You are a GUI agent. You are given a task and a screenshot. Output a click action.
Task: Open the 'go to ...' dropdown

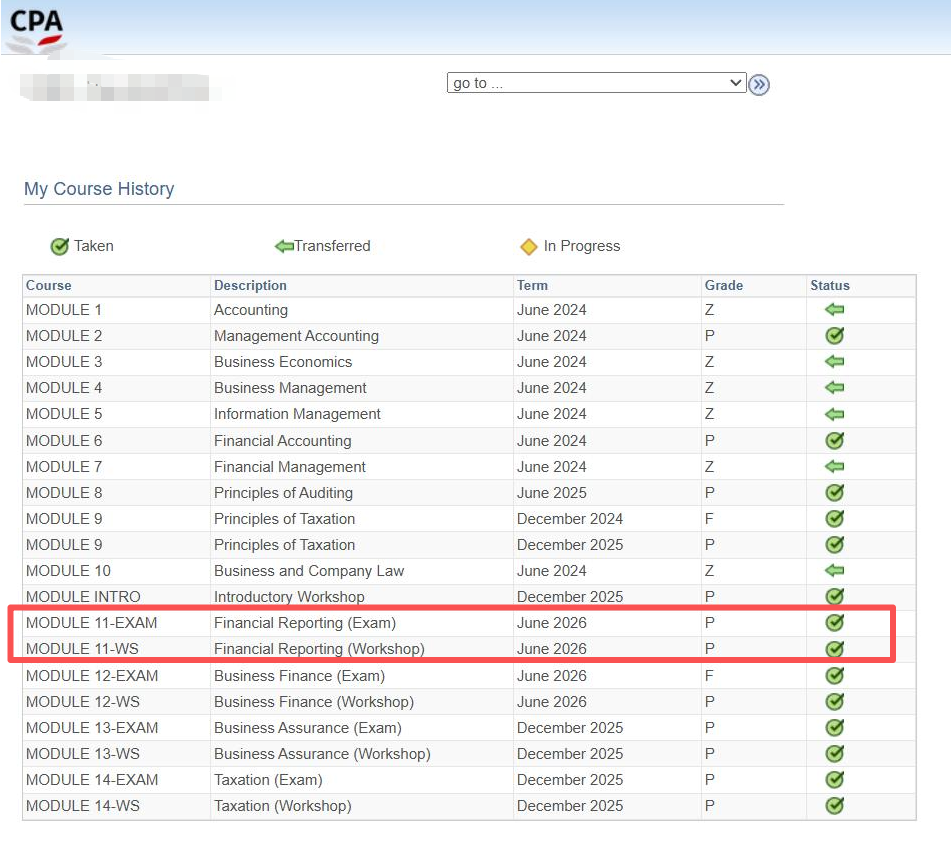pyautogui.click(x=596, y=83)
